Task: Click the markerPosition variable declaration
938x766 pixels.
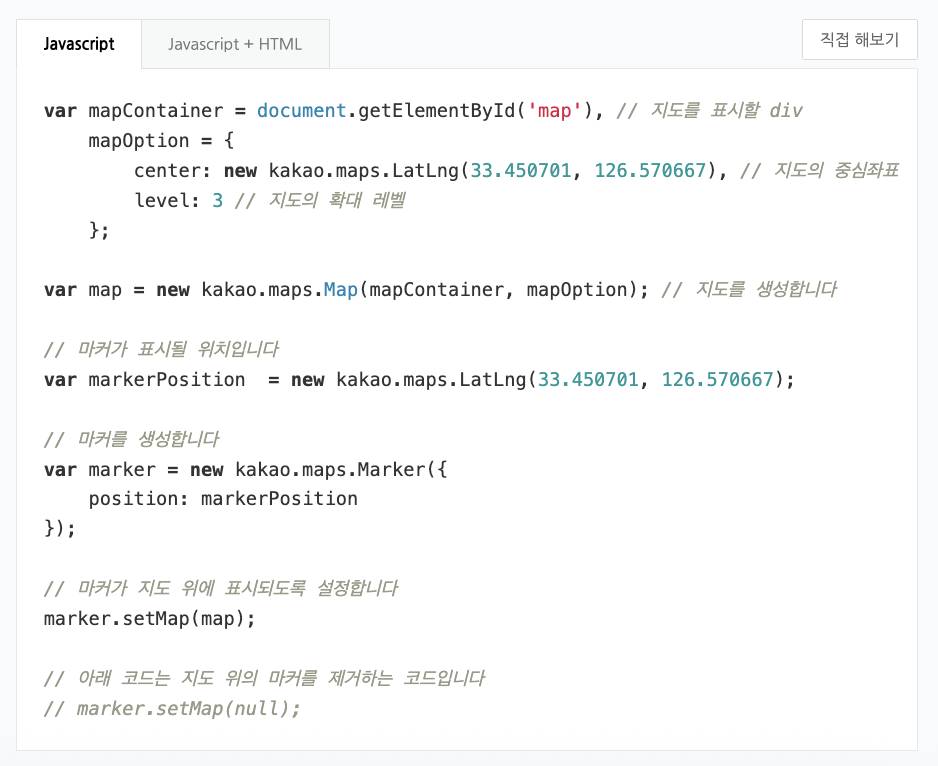Action: pos(145,379)
